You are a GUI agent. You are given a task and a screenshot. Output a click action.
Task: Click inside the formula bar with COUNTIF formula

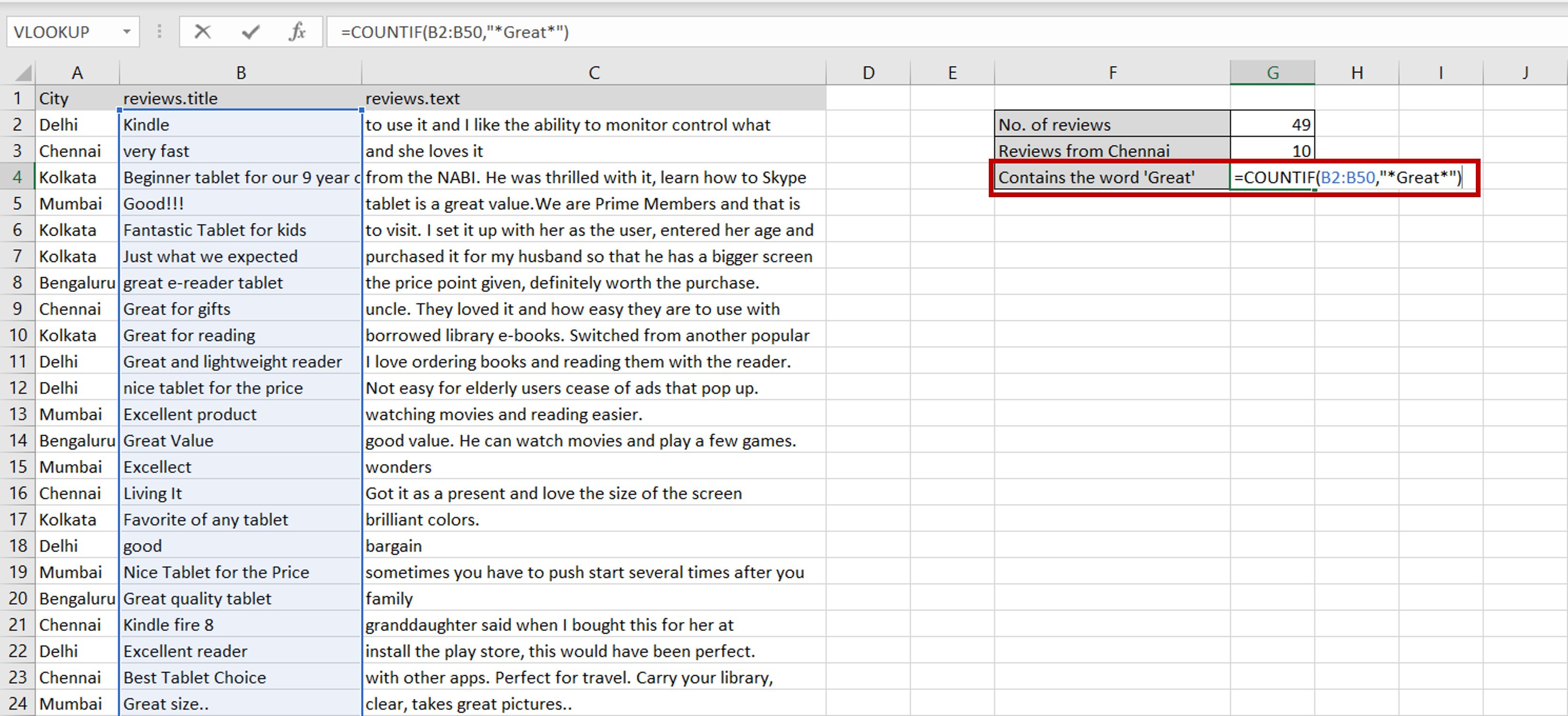(548, 32)
